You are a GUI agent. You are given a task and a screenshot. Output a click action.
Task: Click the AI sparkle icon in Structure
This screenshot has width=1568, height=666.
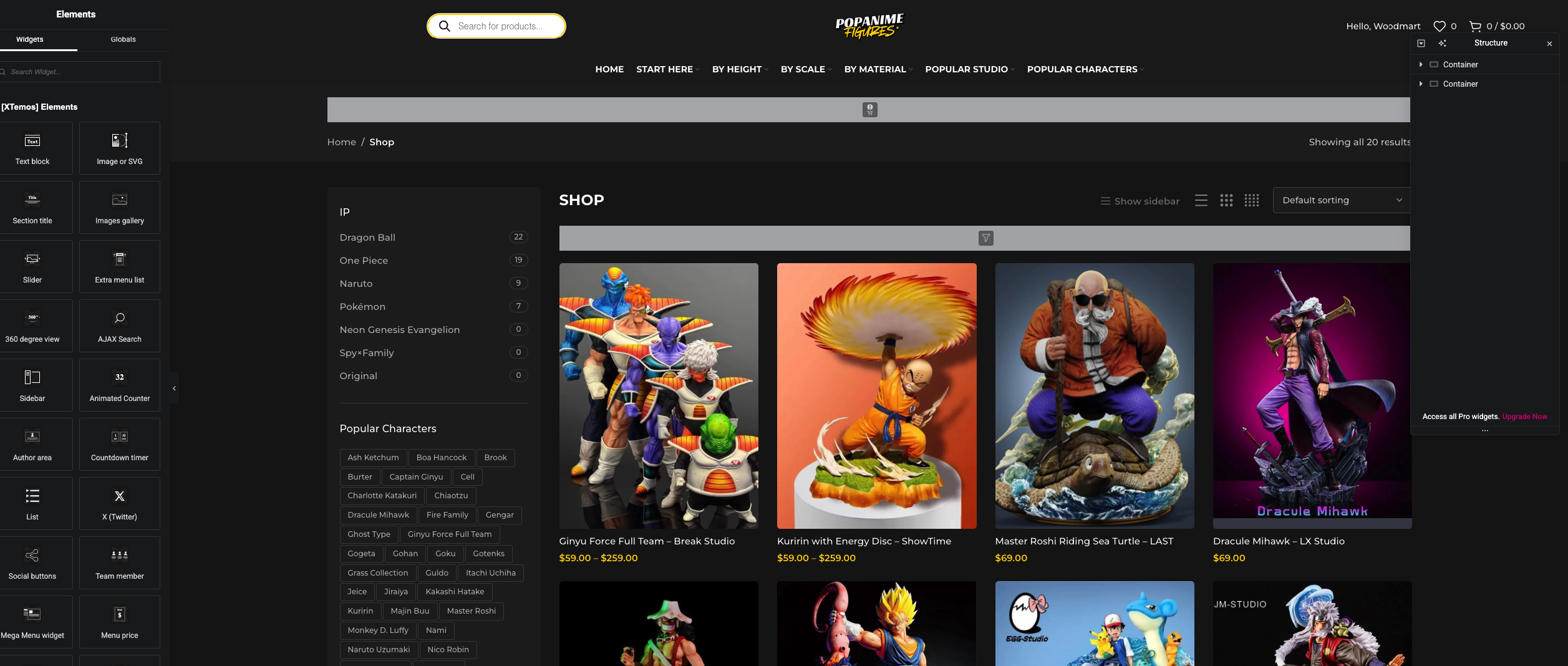(x=1442, y=43)
